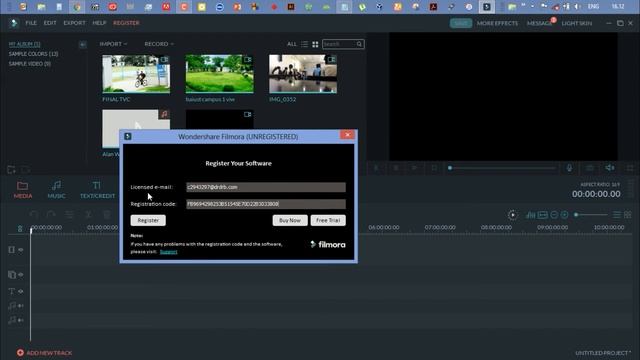Open the HELP menu

pos(99,23)
